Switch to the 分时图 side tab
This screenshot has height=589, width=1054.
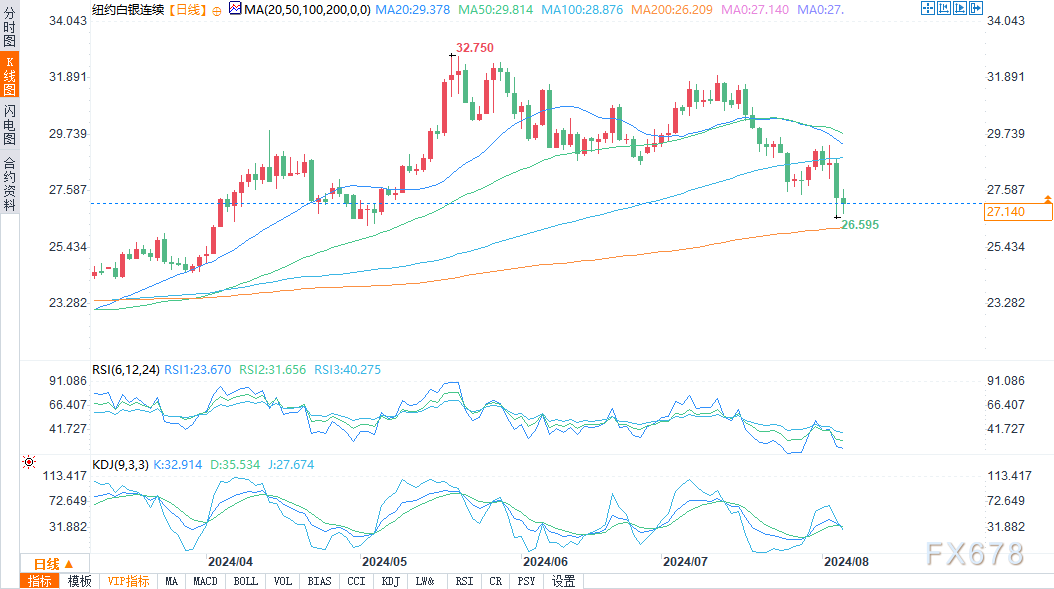pyautogui.click(x=9, y=25)
